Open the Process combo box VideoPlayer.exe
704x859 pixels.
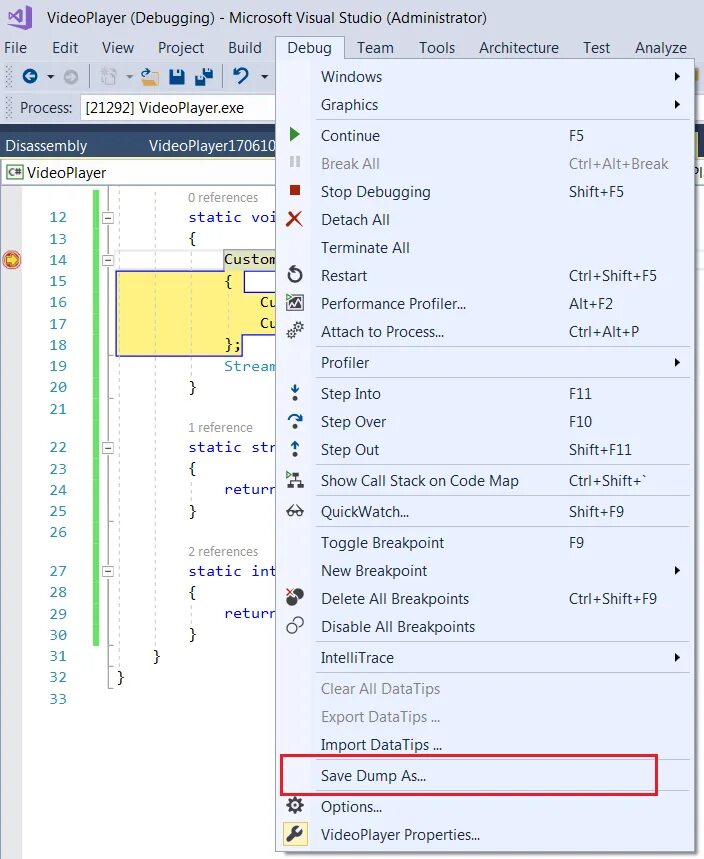point(178,107)
